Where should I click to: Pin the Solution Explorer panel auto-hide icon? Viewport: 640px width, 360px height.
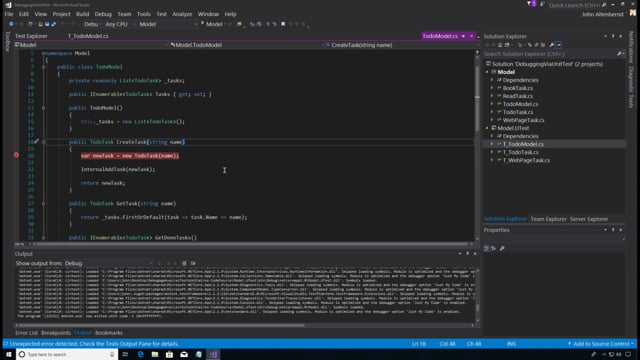click(613, 36)
